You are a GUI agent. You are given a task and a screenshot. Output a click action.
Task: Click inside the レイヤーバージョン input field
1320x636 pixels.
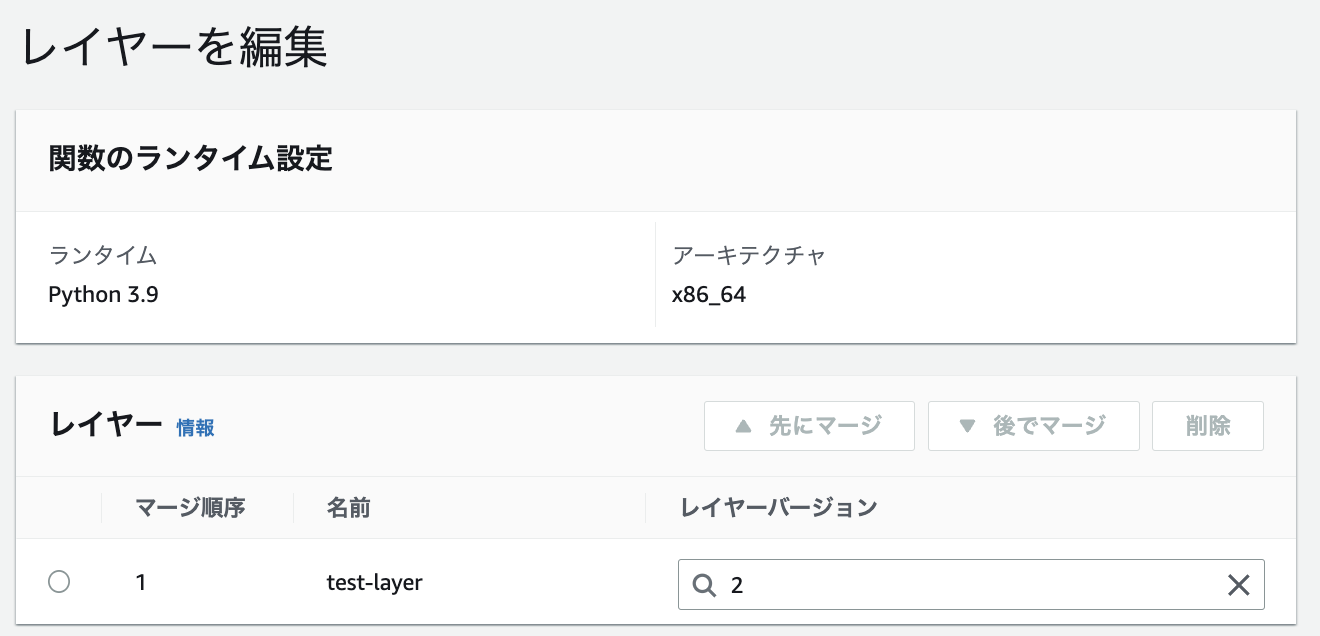[950, 584]
